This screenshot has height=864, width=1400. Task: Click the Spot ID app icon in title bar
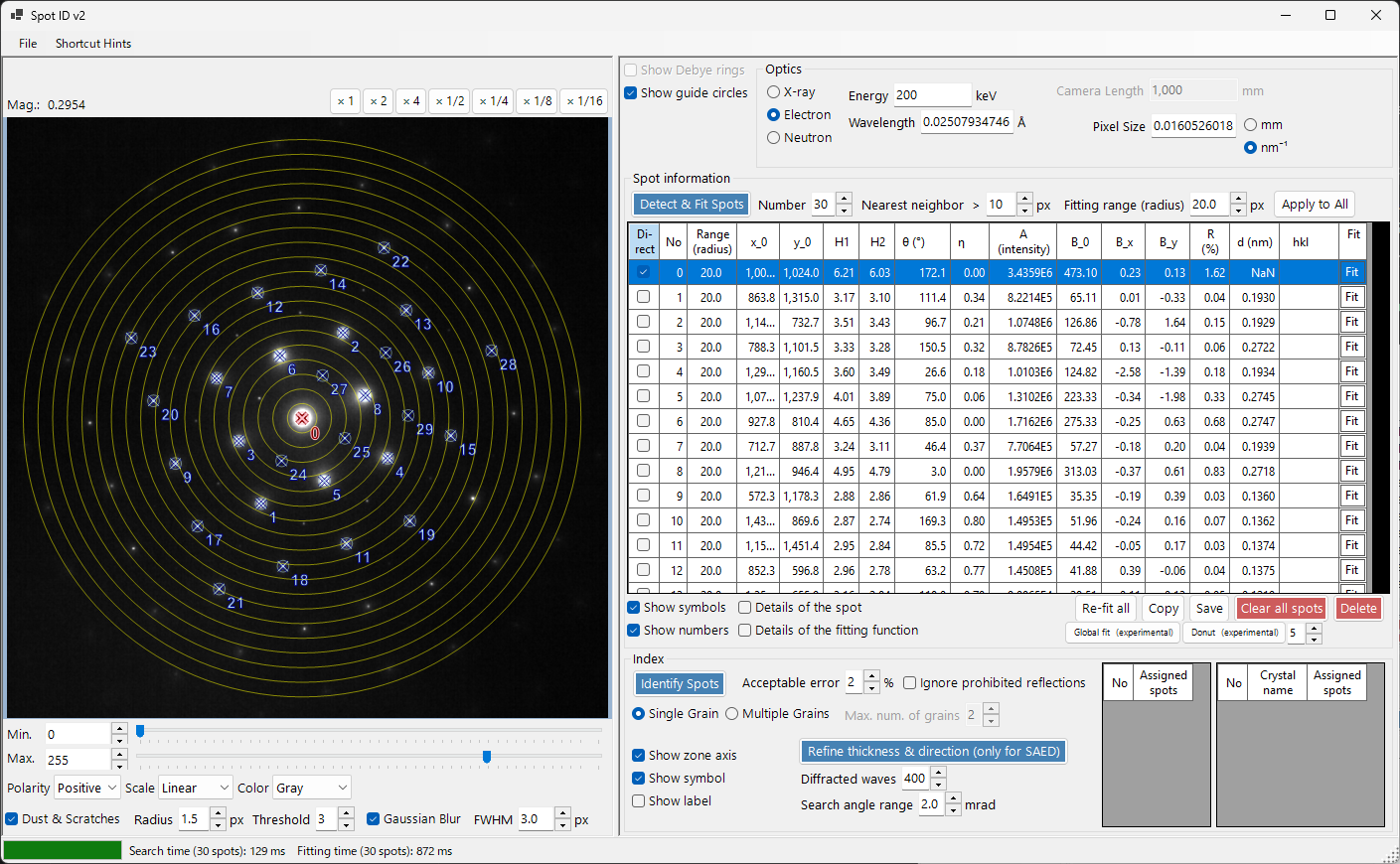[x=16, y=15]
